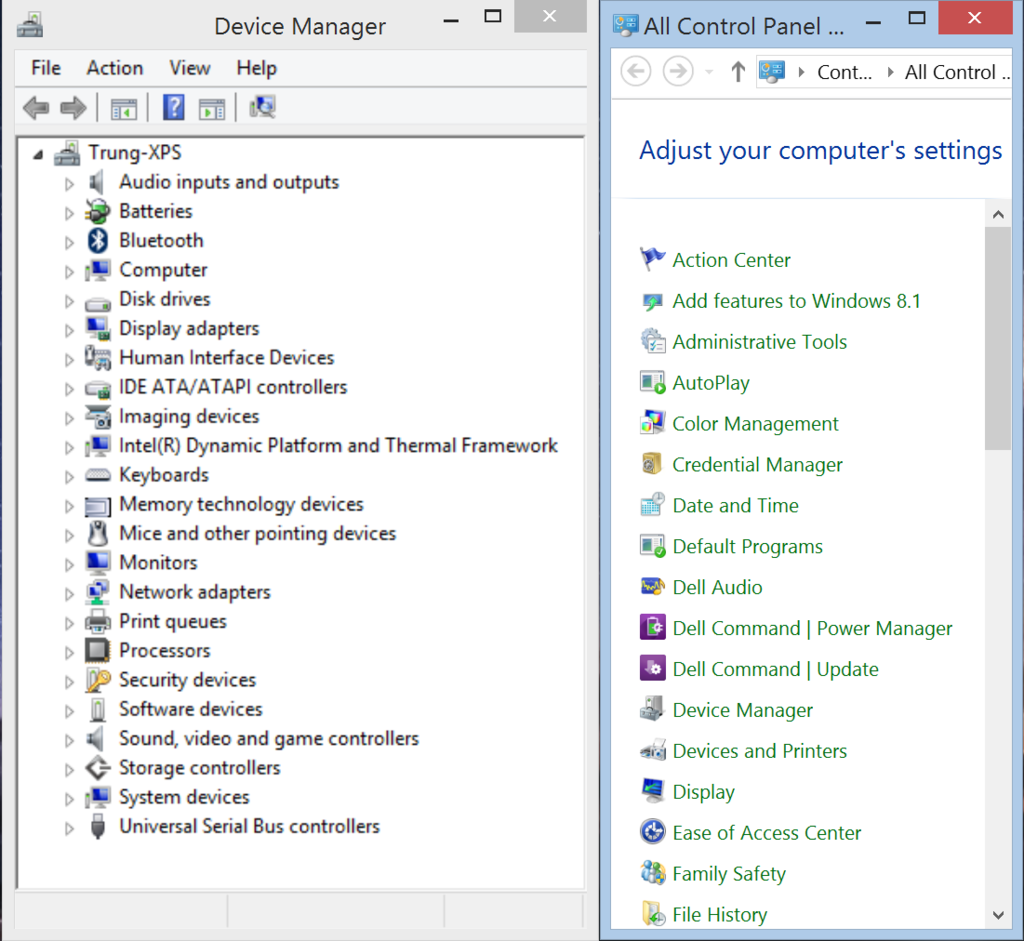1024x941 pixels.
Task: Select the Memory technology devices item
Action: (241, 504)
